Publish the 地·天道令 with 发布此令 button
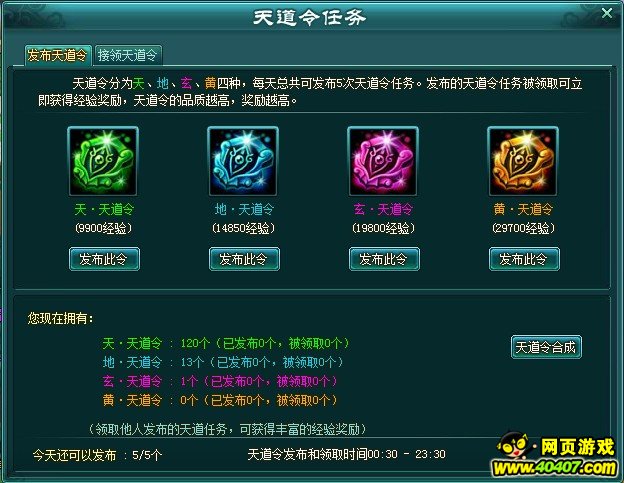The height and width of the screenshot is (483, 624). pyautogui.click(x=244, y=259)
